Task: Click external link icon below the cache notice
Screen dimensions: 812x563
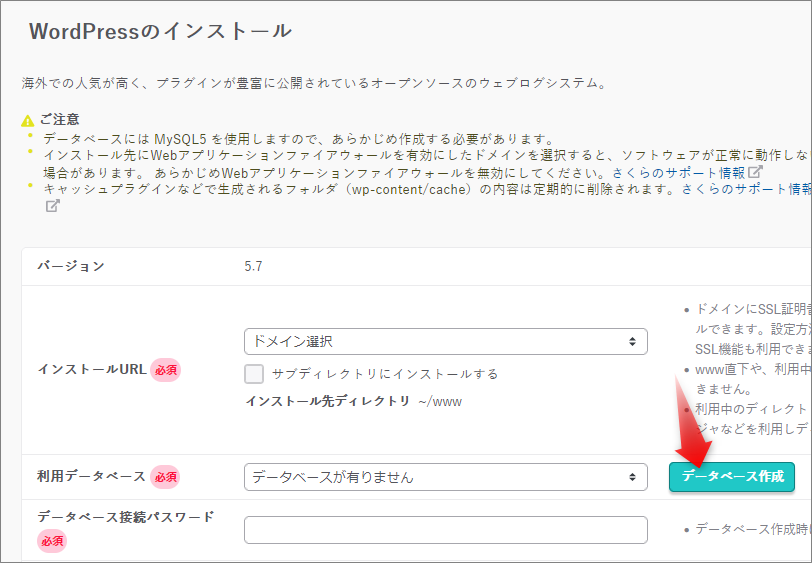Action: tap(51, 206)
